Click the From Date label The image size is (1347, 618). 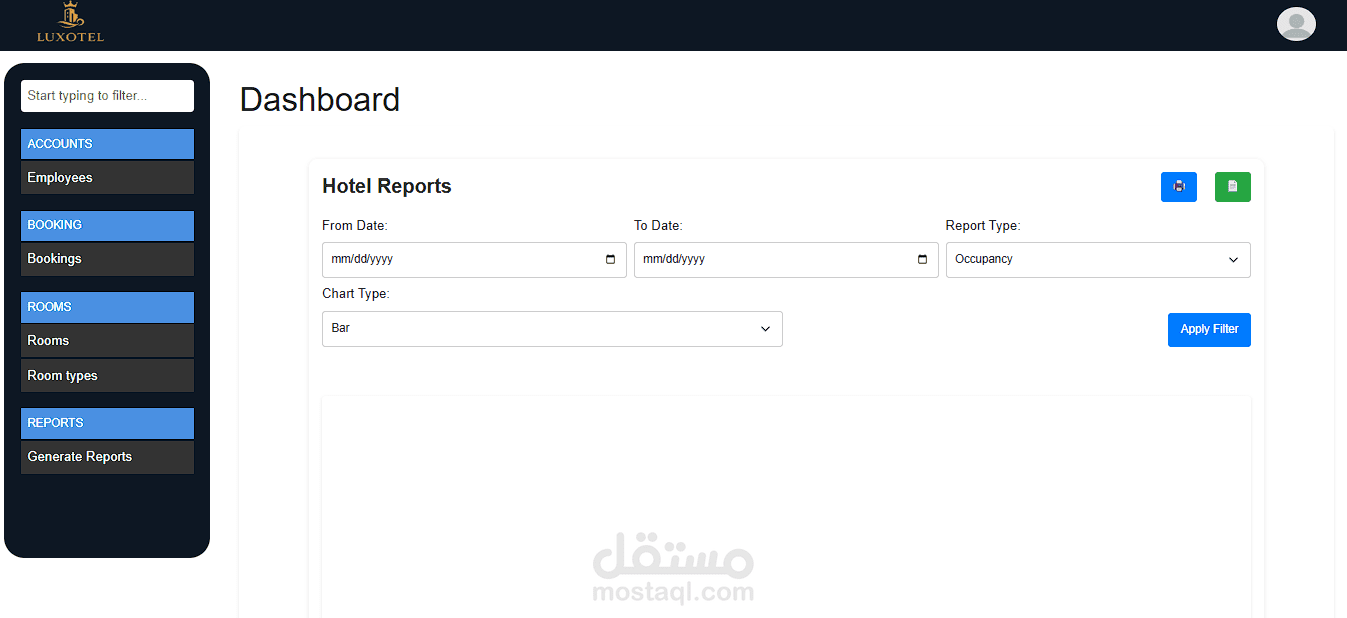(355, 226)
